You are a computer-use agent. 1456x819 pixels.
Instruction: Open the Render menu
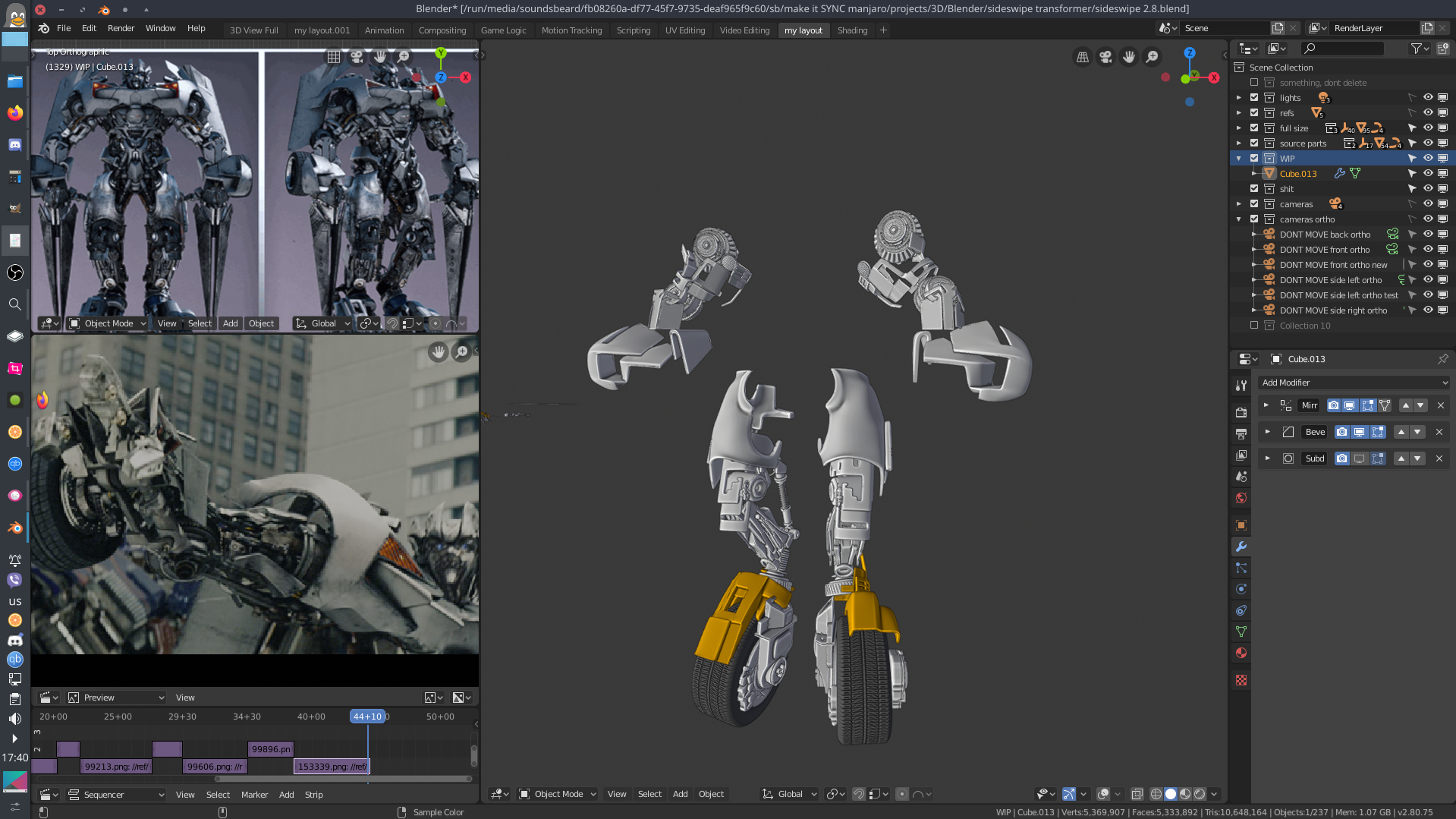pyautogui.click(x=121, y=29)
